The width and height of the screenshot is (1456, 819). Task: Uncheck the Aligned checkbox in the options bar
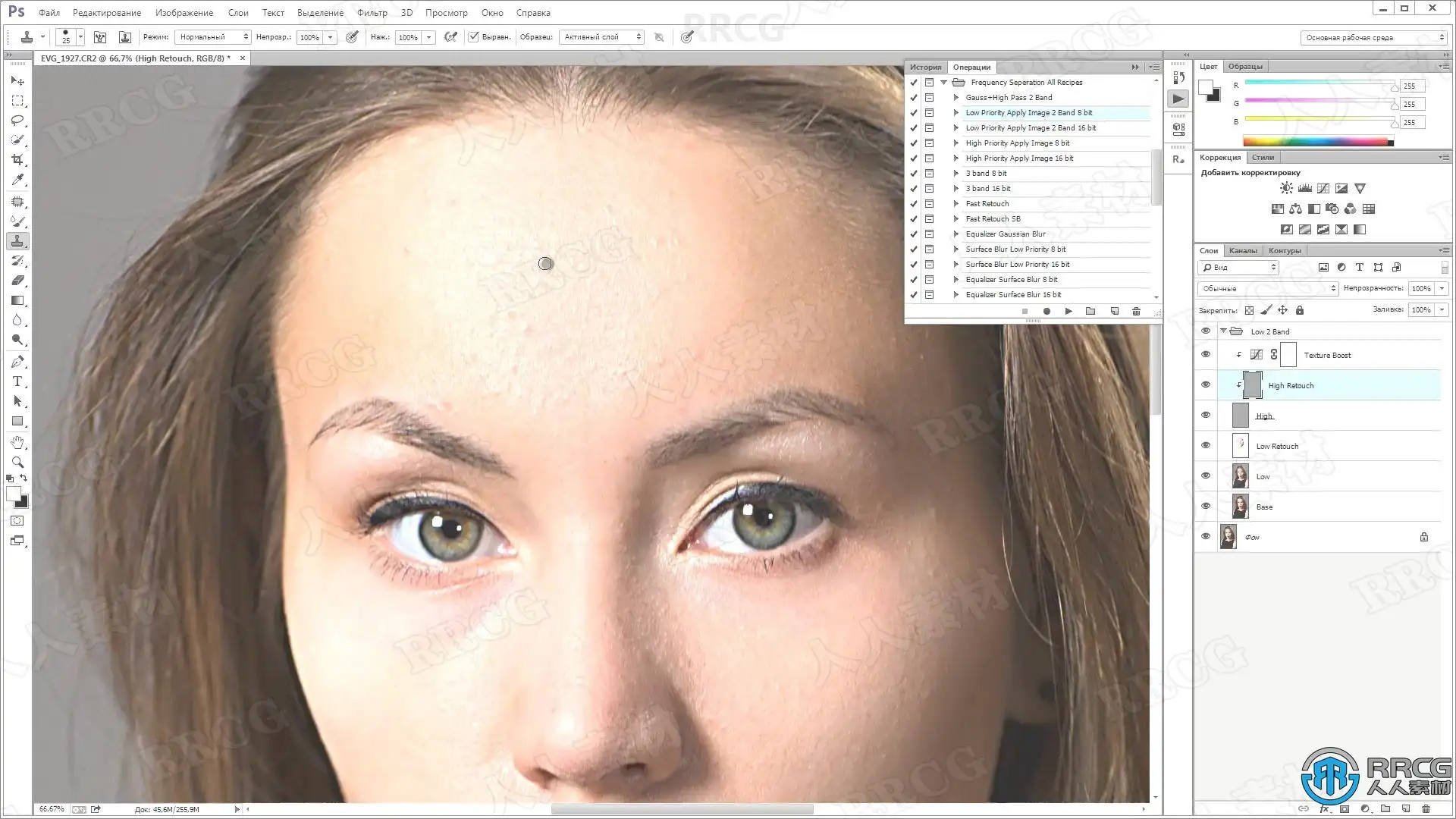[474, 36]
